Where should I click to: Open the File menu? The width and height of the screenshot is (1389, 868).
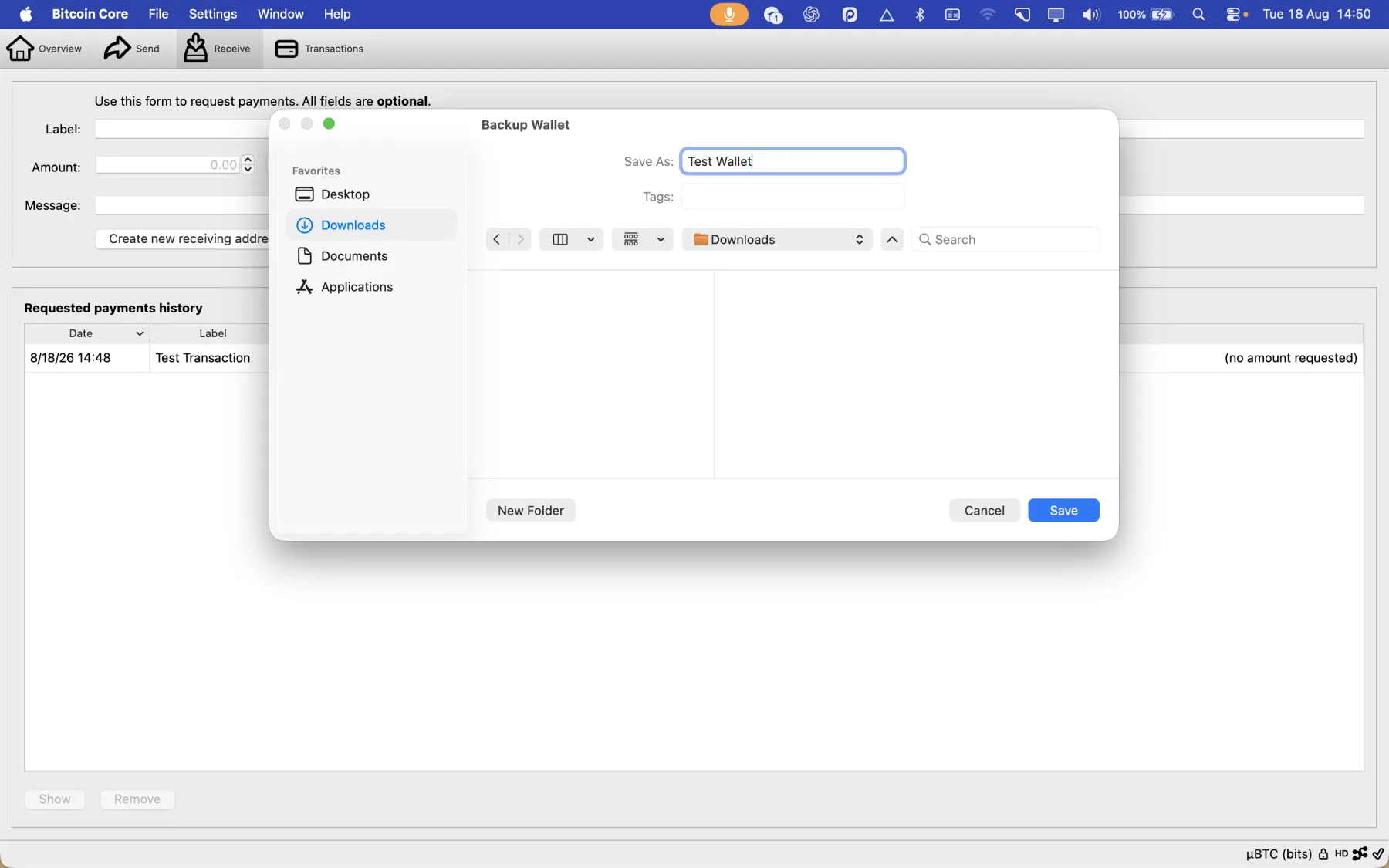(158, 14)
